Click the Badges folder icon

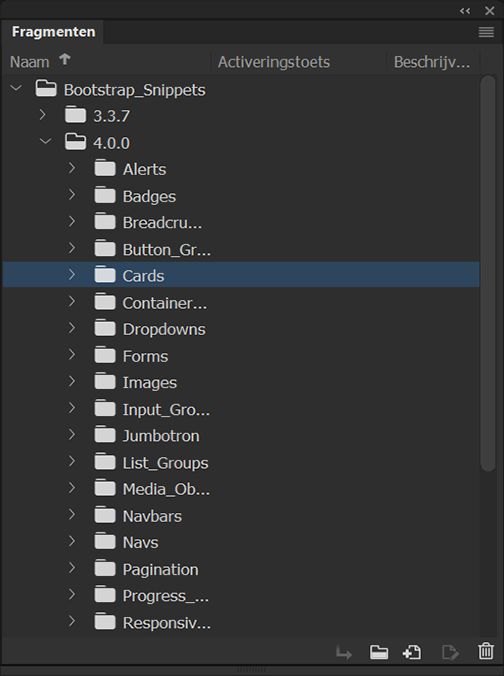(x=105, y=195)
